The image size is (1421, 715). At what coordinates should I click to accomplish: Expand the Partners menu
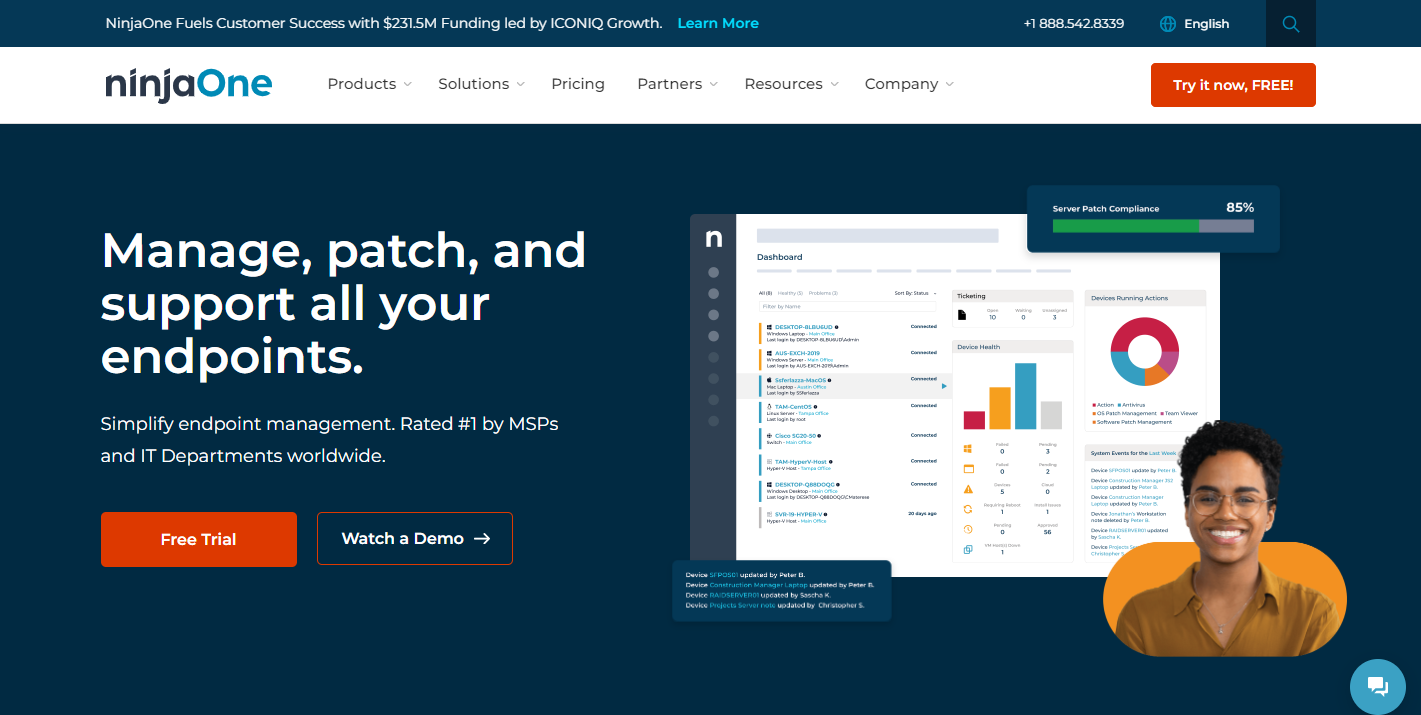point(677,84)
